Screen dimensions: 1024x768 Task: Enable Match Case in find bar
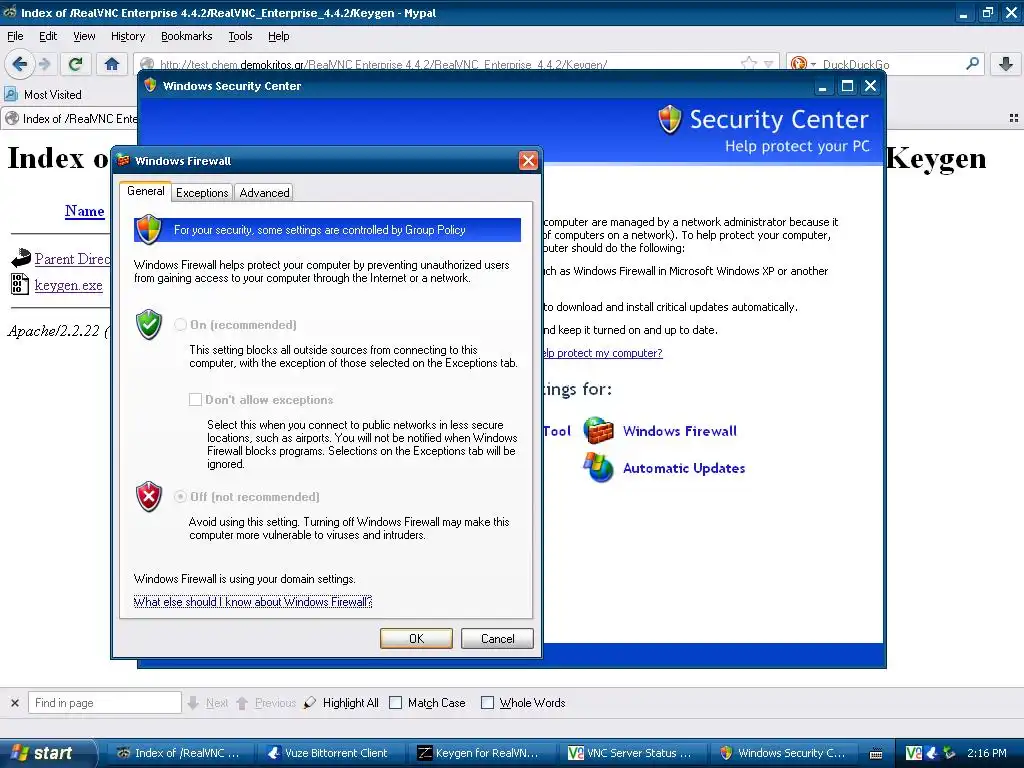pos(395,703)
